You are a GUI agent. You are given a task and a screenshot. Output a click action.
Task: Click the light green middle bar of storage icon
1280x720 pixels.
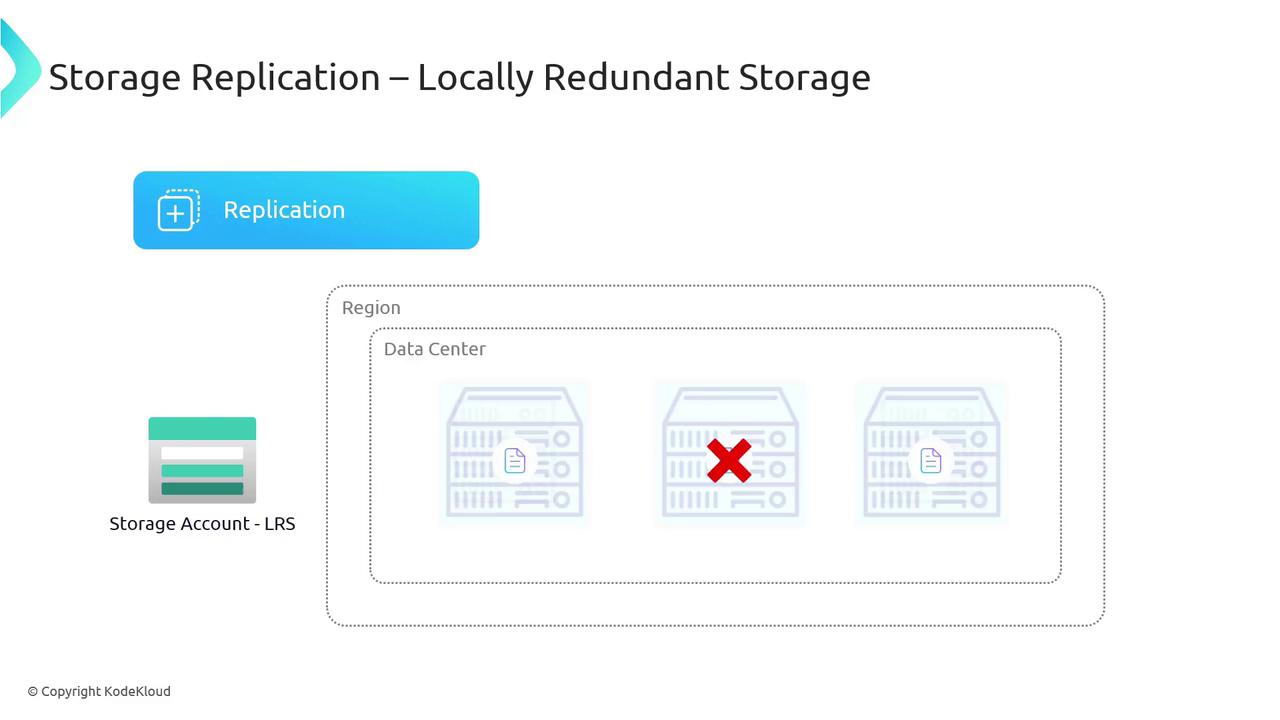tap(202, 471)
